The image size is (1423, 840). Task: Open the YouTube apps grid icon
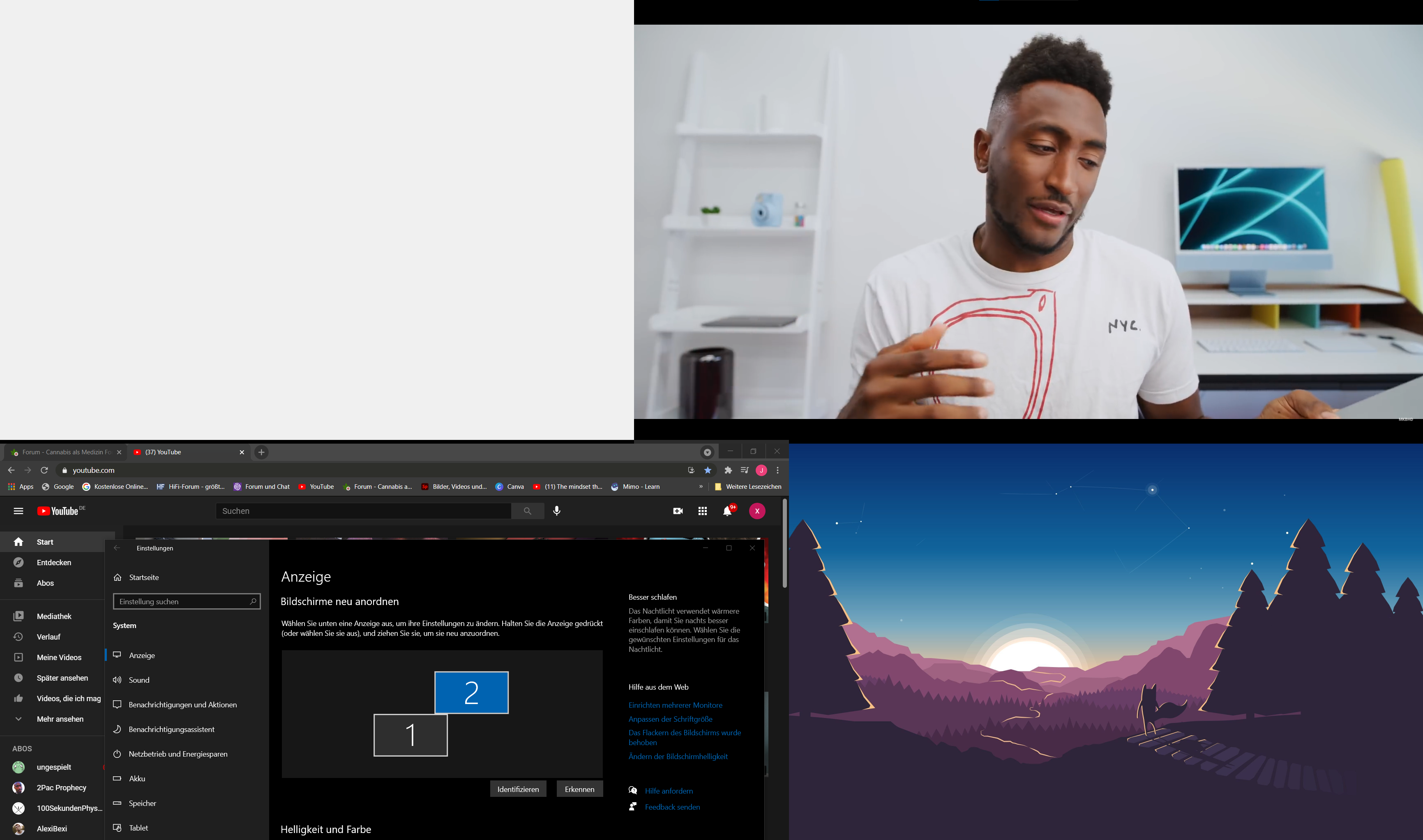702,511
